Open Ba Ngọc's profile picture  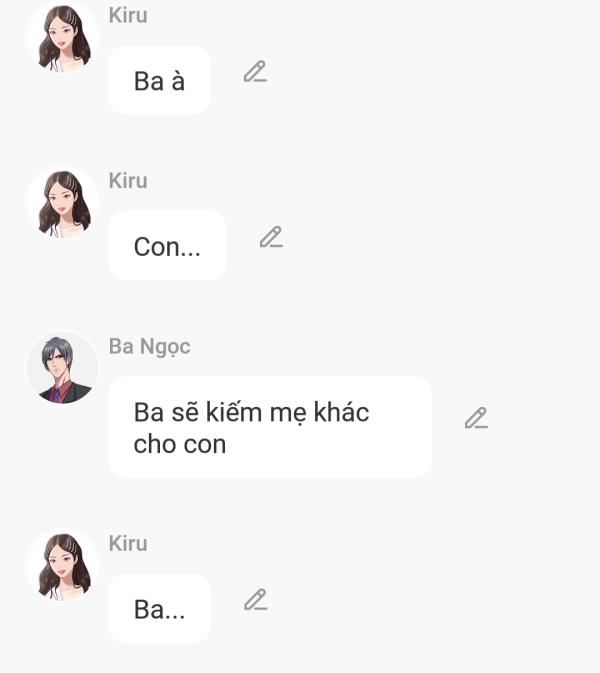coord(63,368)
